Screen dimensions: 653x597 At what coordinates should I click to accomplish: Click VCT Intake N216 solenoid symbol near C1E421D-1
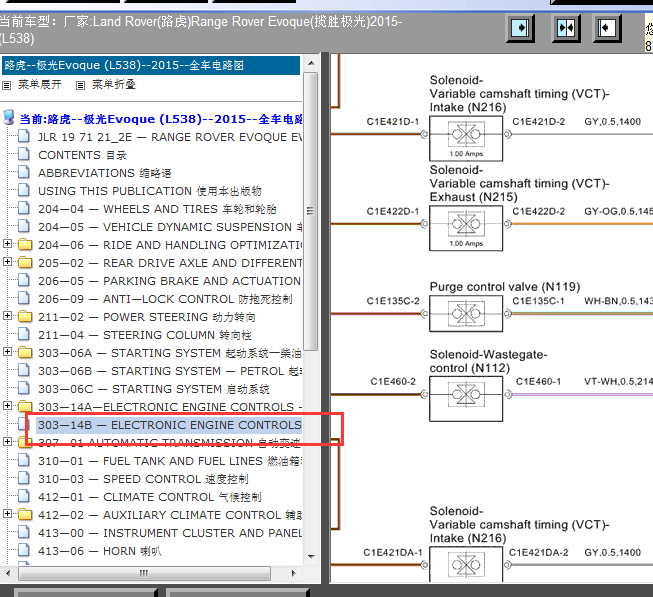466,138
